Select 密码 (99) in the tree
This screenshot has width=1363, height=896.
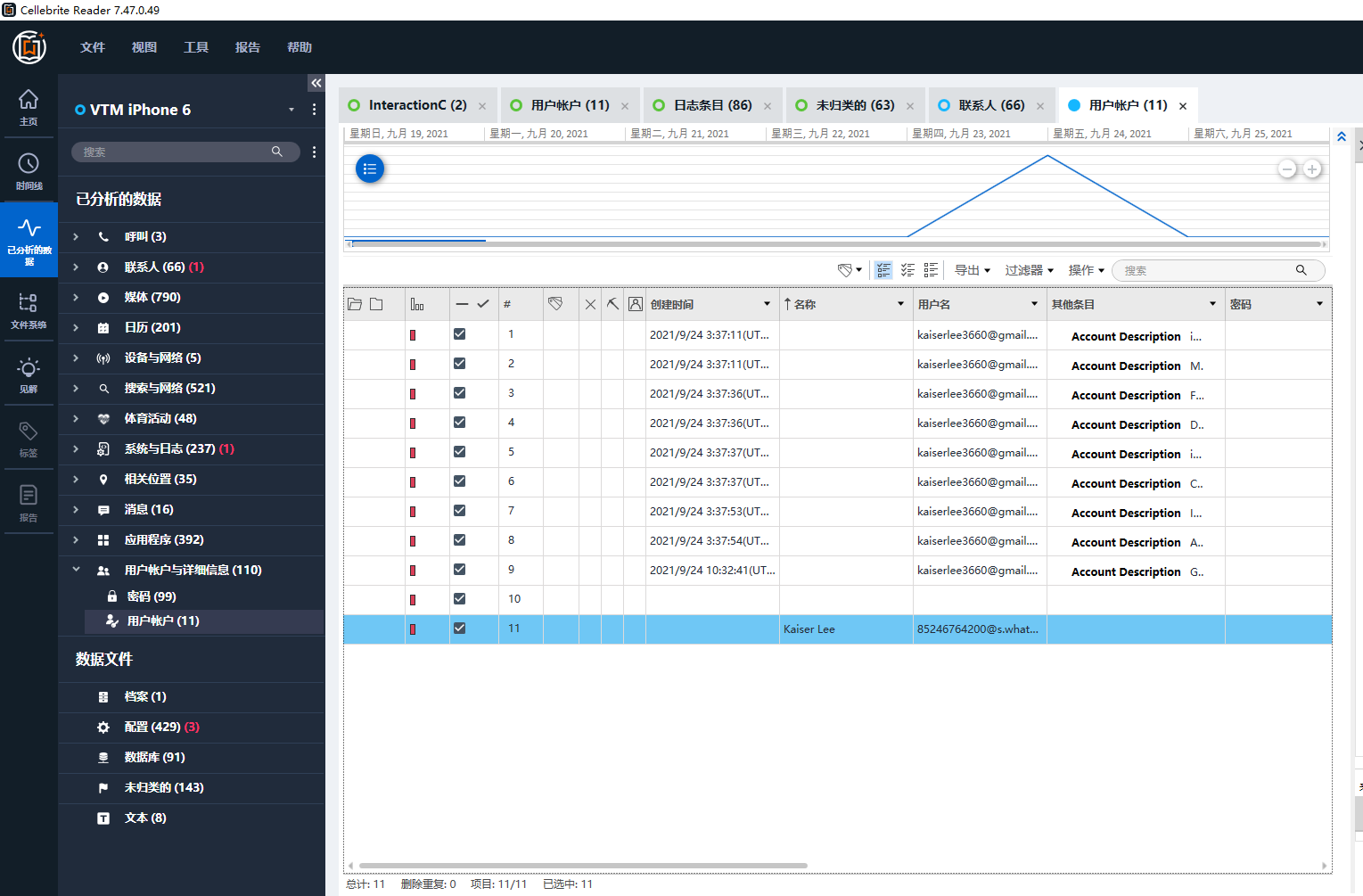point(151,596)
